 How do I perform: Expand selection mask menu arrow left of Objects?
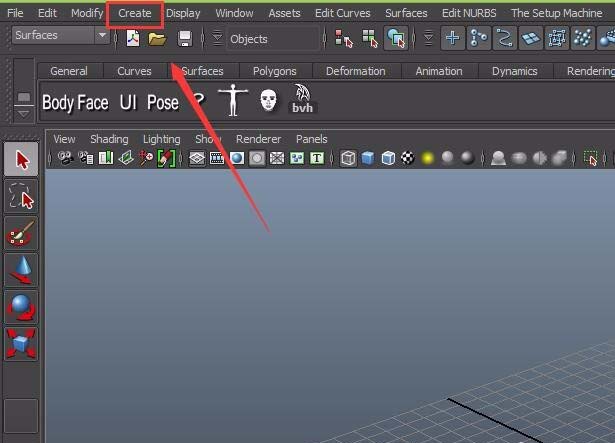(217, 38)
